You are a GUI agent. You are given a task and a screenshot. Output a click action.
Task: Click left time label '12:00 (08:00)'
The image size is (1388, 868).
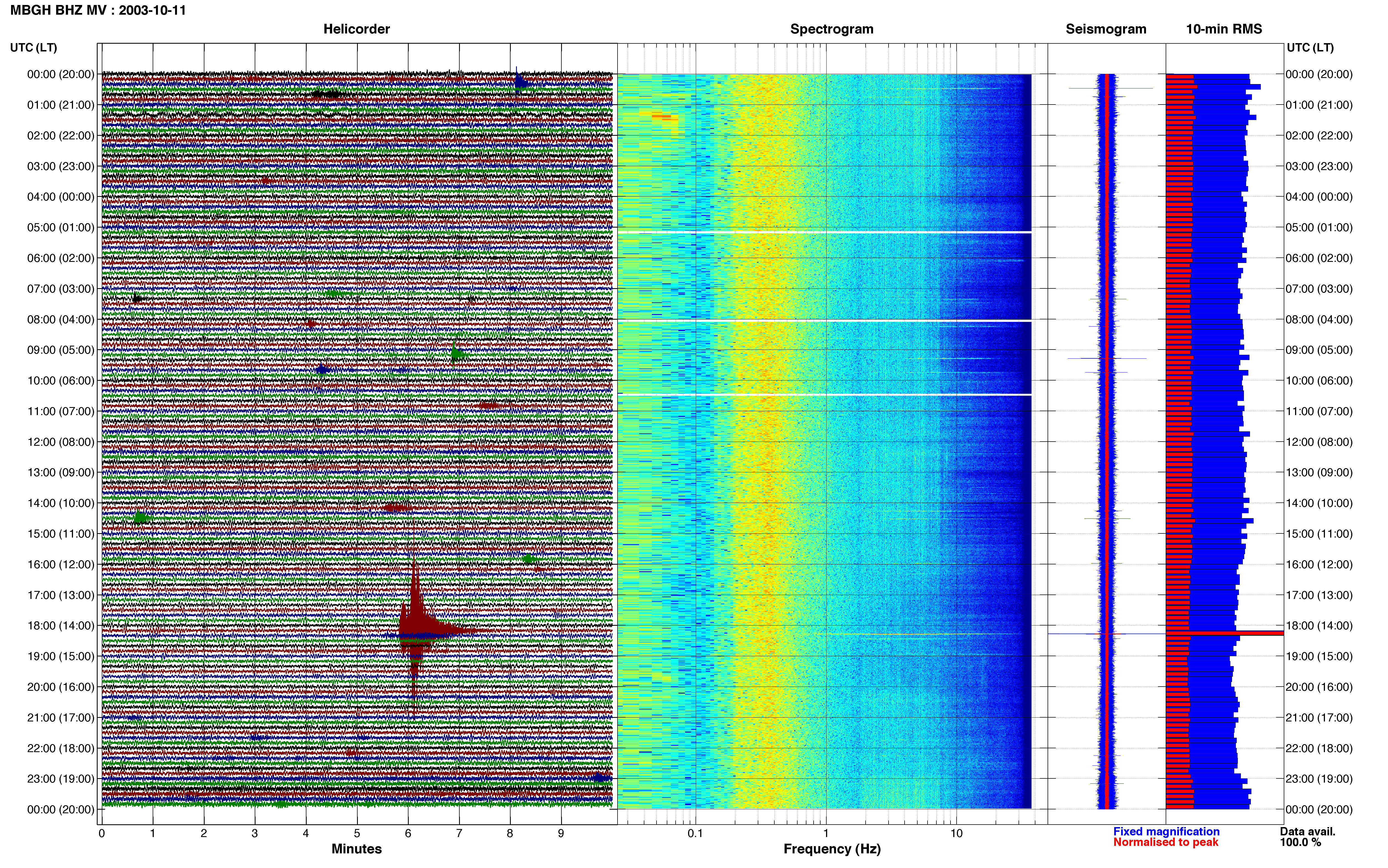pyautogui.click(x=61, y=442)
